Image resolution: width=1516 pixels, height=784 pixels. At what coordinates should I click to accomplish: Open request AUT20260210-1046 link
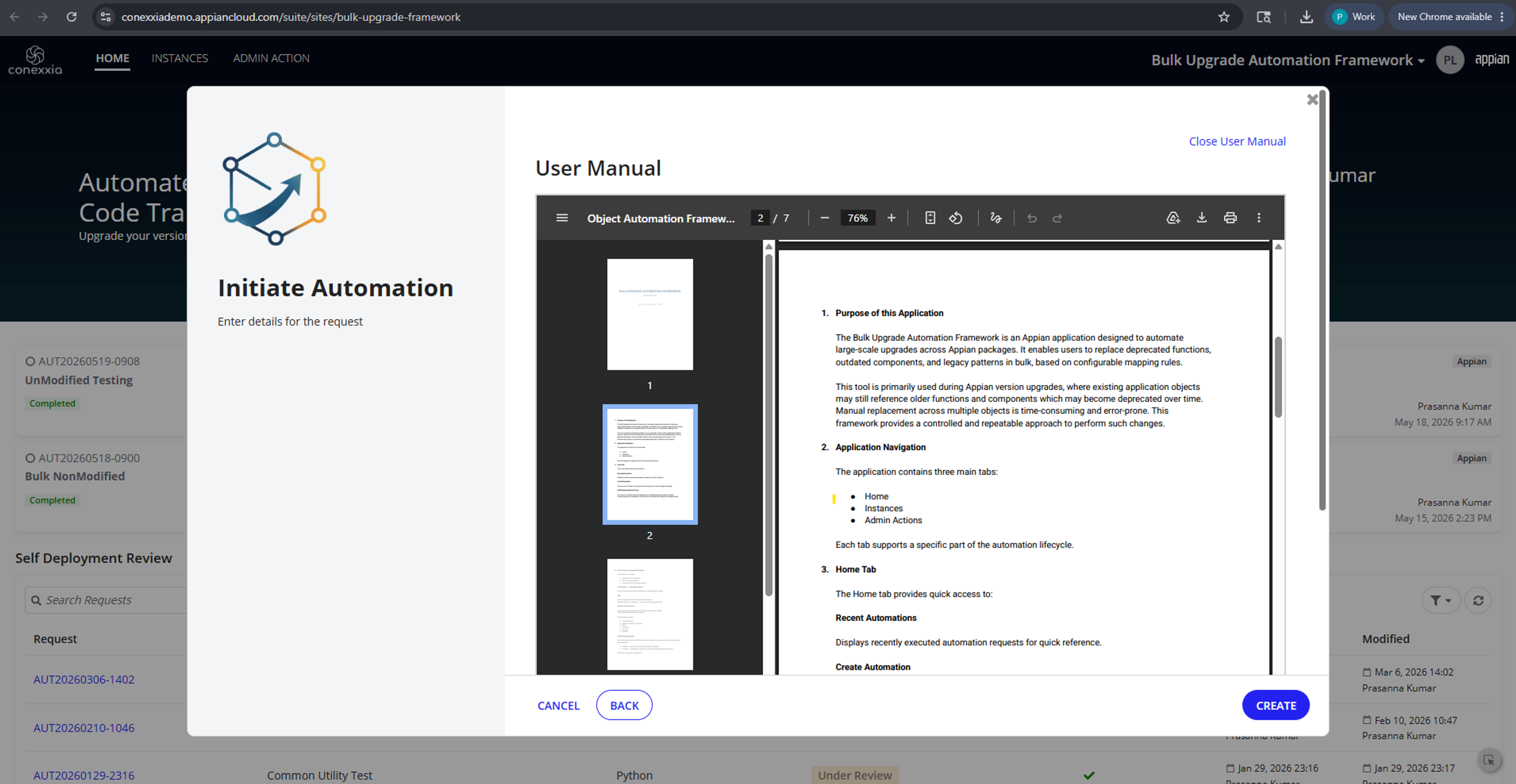84,728
